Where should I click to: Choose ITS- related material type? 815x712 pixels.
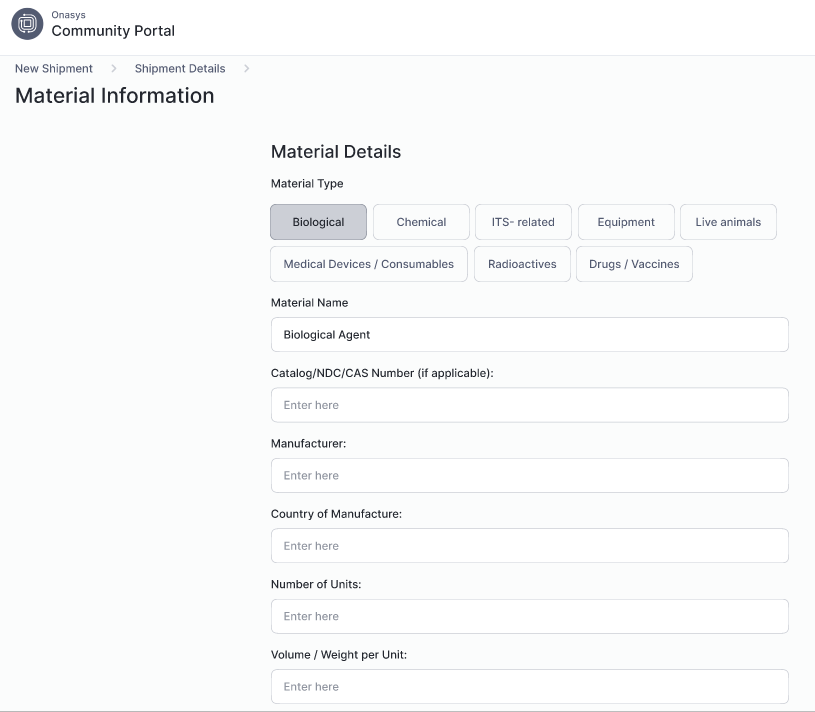(x=523, y=222)
